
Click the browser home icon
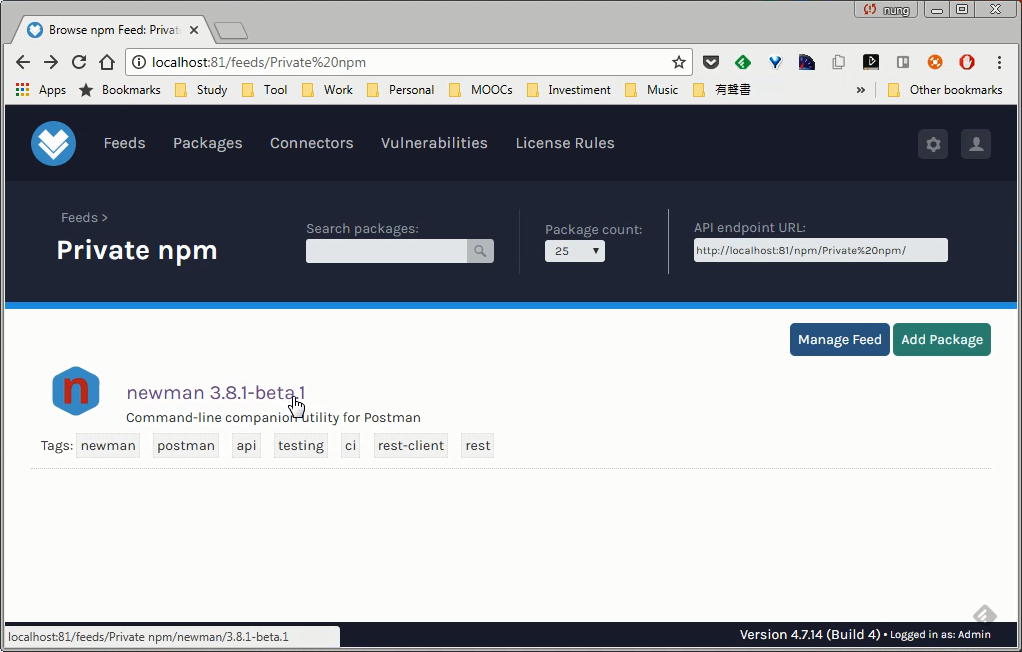[x=107, y=62]
